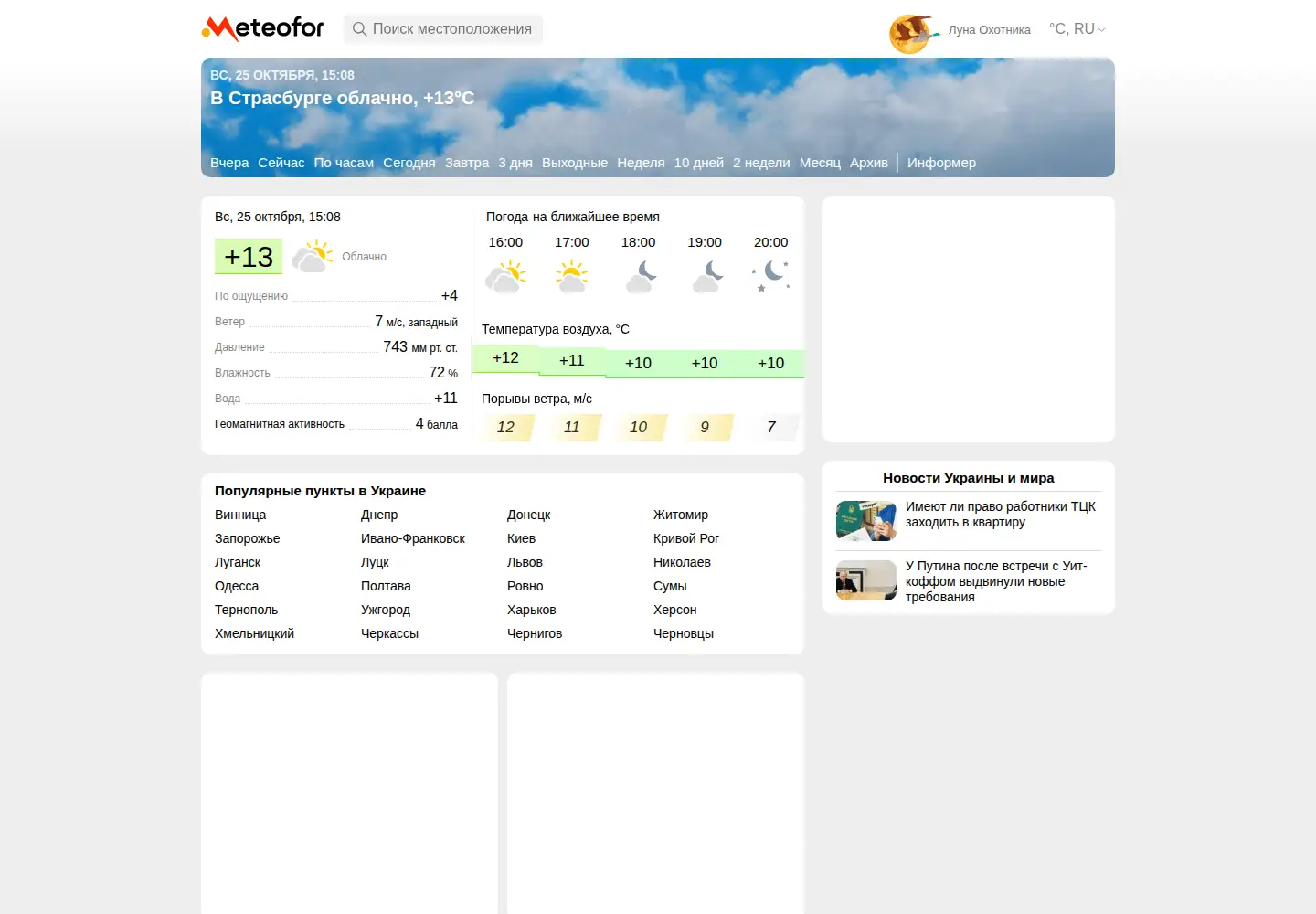Select the 20:00 clear night icon
The image size is (1316, 914).
[x=771, y=277]
